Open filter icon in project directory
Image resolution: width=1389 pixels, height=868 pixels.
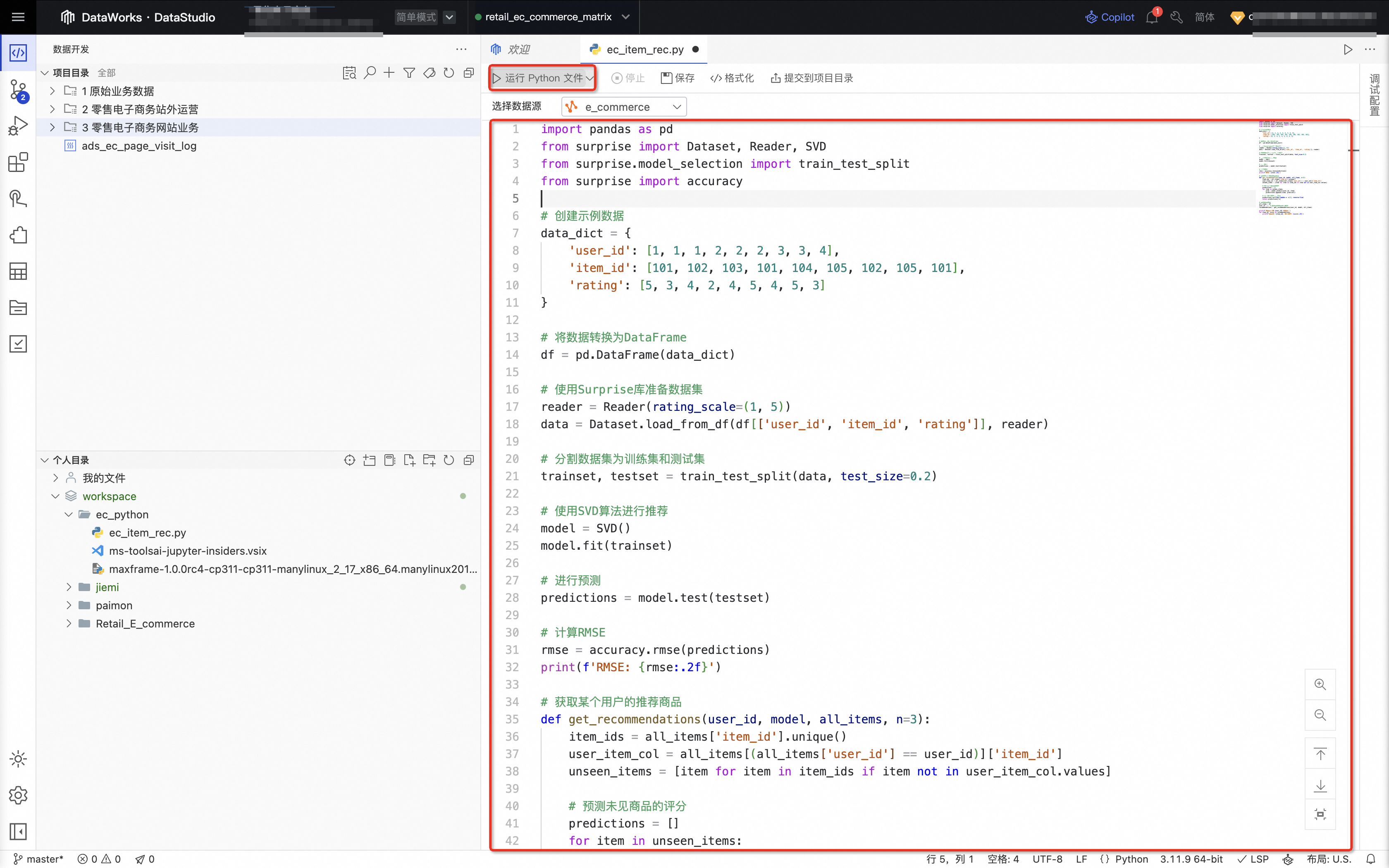pos(409,73)
